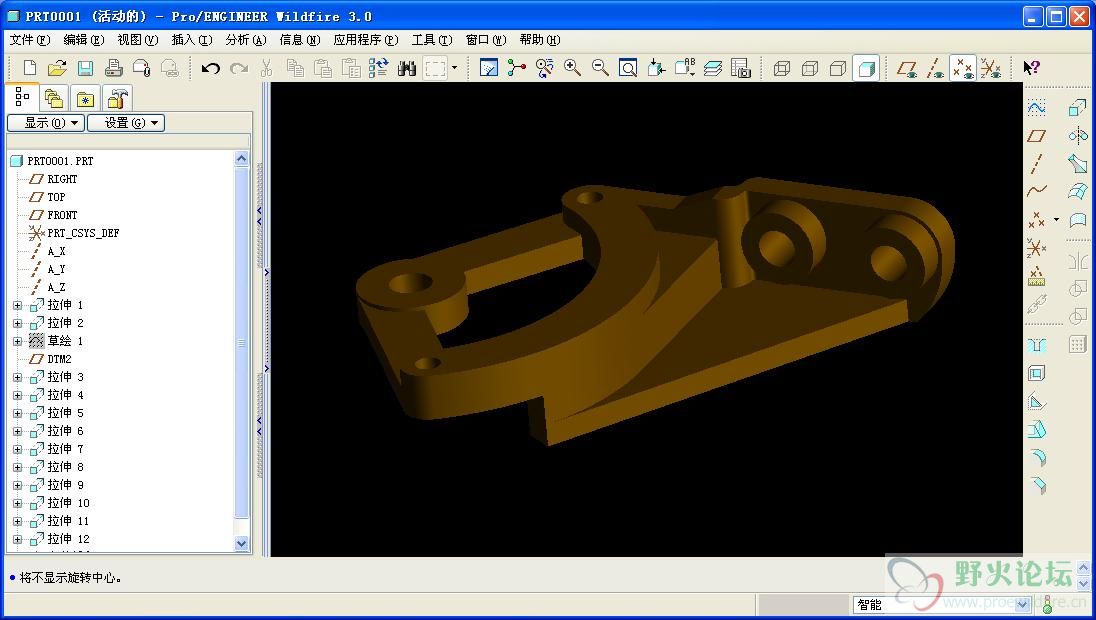Zoom out using the magnifier minus icon
The image size is (1096, 620).
600,68
